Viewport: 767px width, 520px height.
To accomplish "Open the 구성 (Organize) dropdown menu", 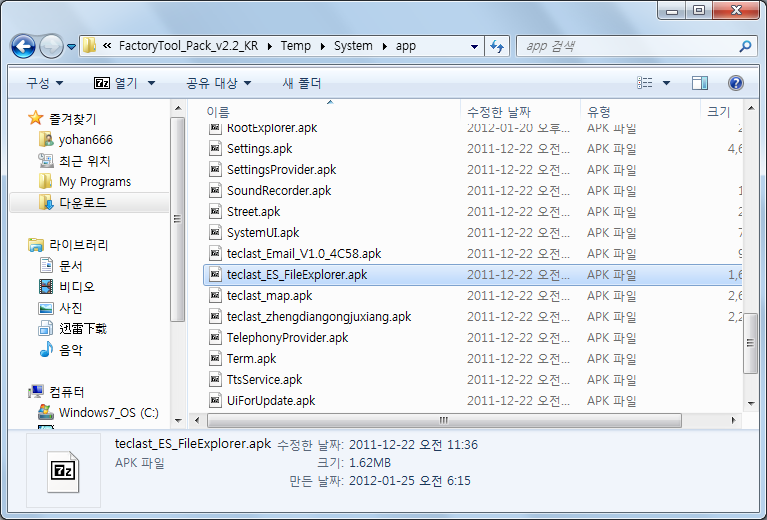I will pyautogui.click(x=44, y=83).
